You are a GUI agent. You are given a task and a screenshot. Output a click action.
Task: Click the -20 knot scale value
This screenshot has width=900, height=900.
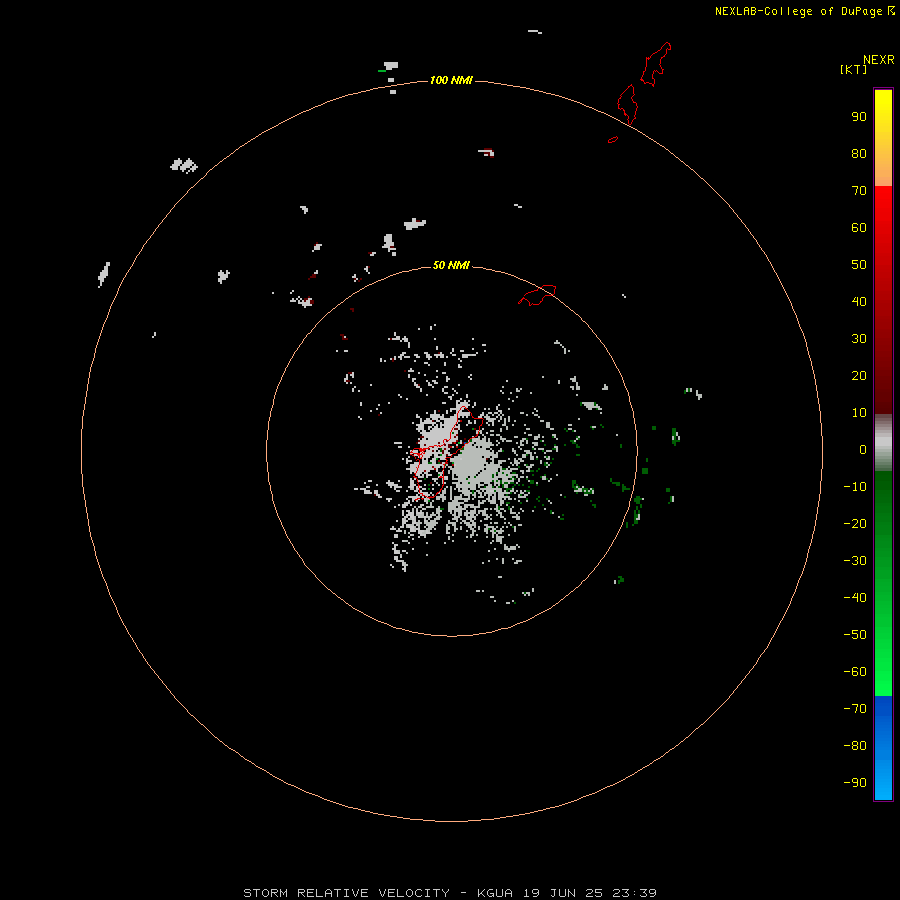855,524
